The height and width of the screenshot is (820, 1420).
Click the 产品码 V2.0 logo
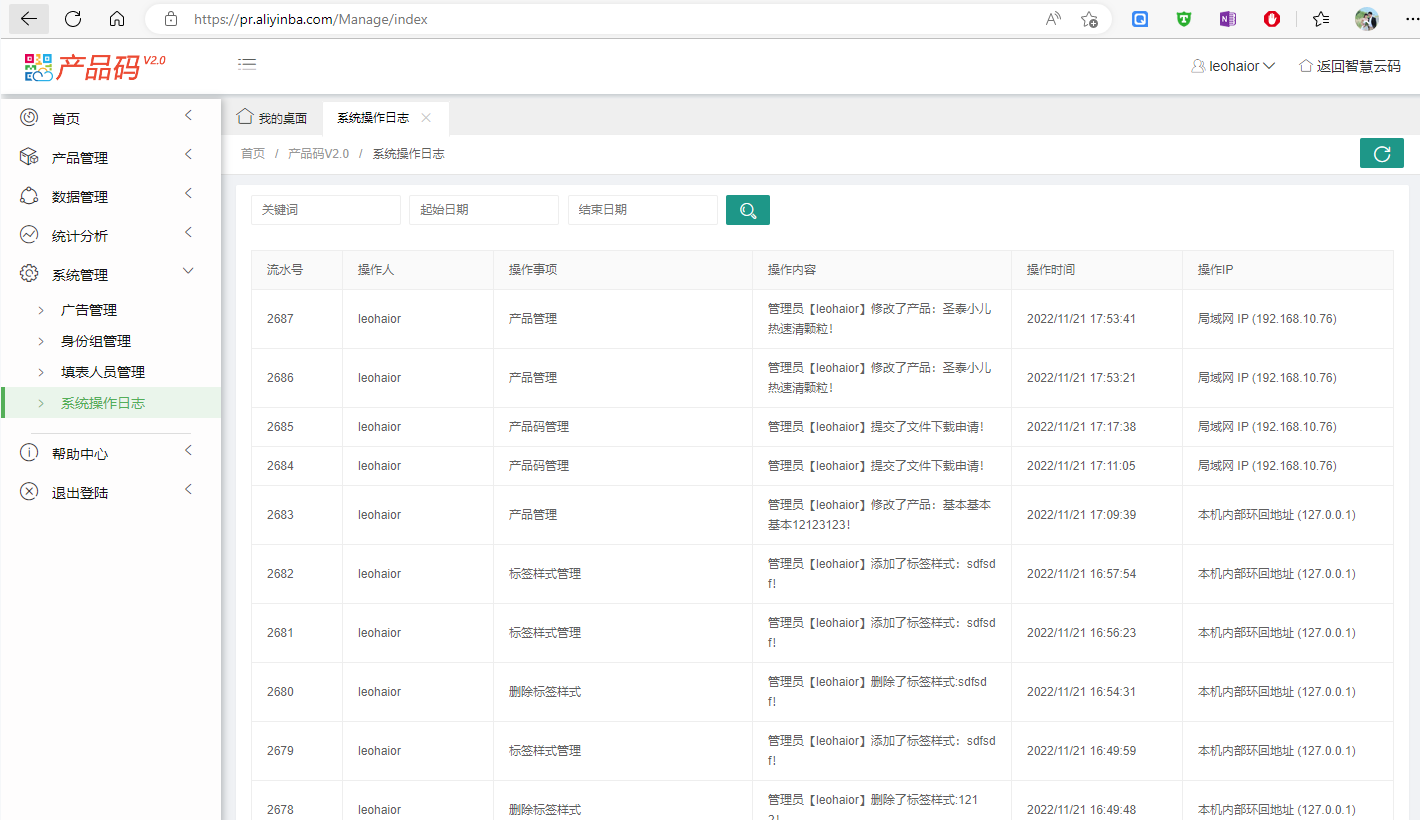coord(95,66)
